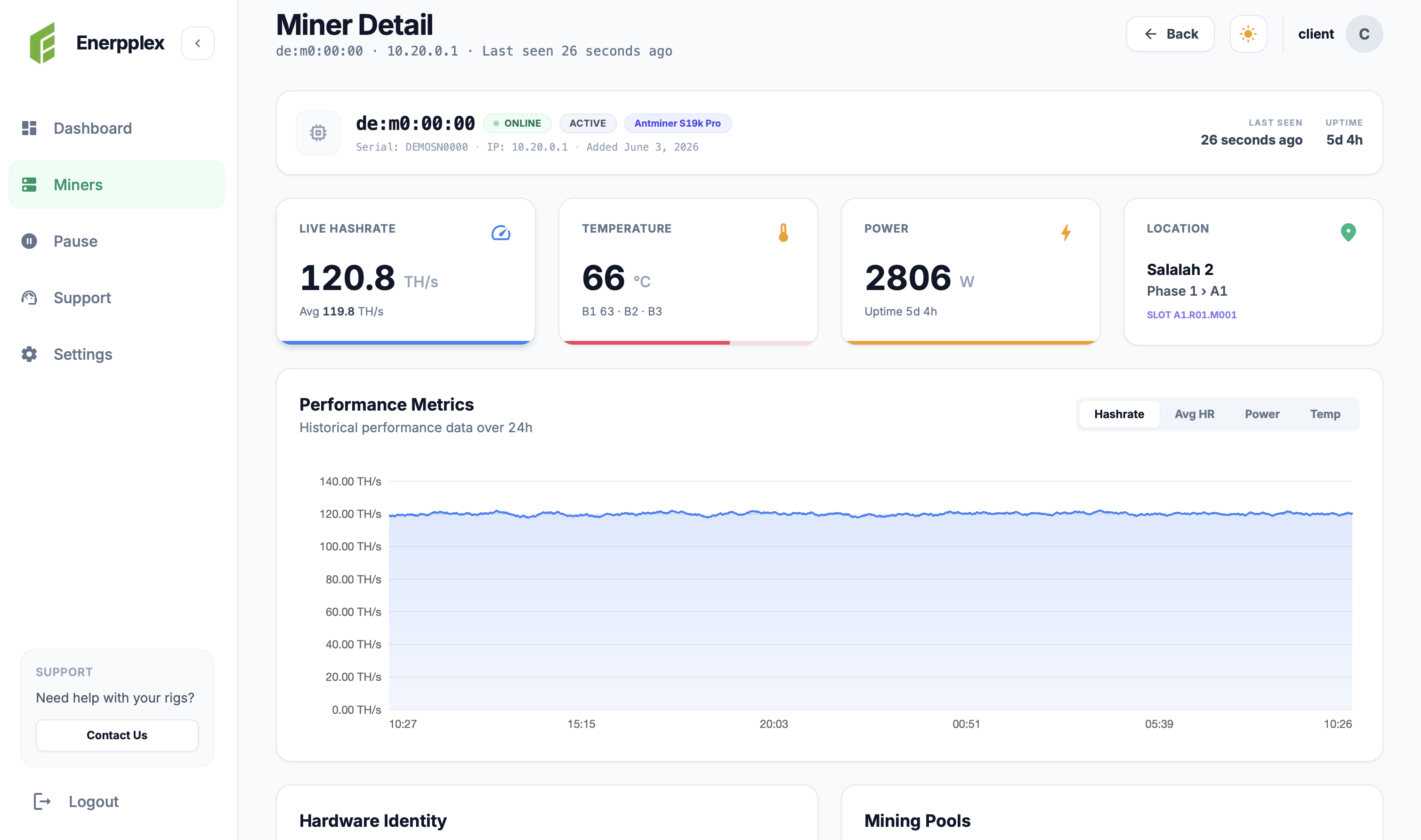
Task: Click the B1 63 · B2 · B3 board temps
Action: (622, 311)
